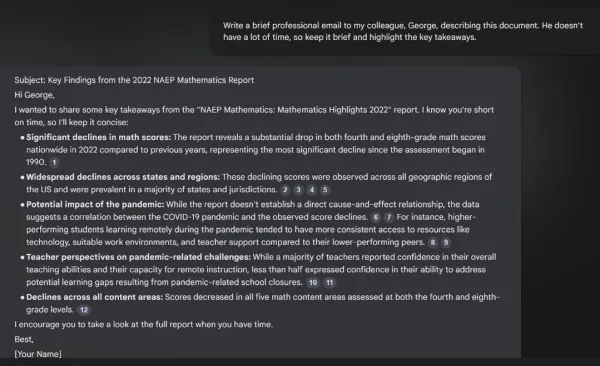Open citation badge number 7
This screenshot has width=600, height=366.
pyautogui.click(x=389, y=217)
